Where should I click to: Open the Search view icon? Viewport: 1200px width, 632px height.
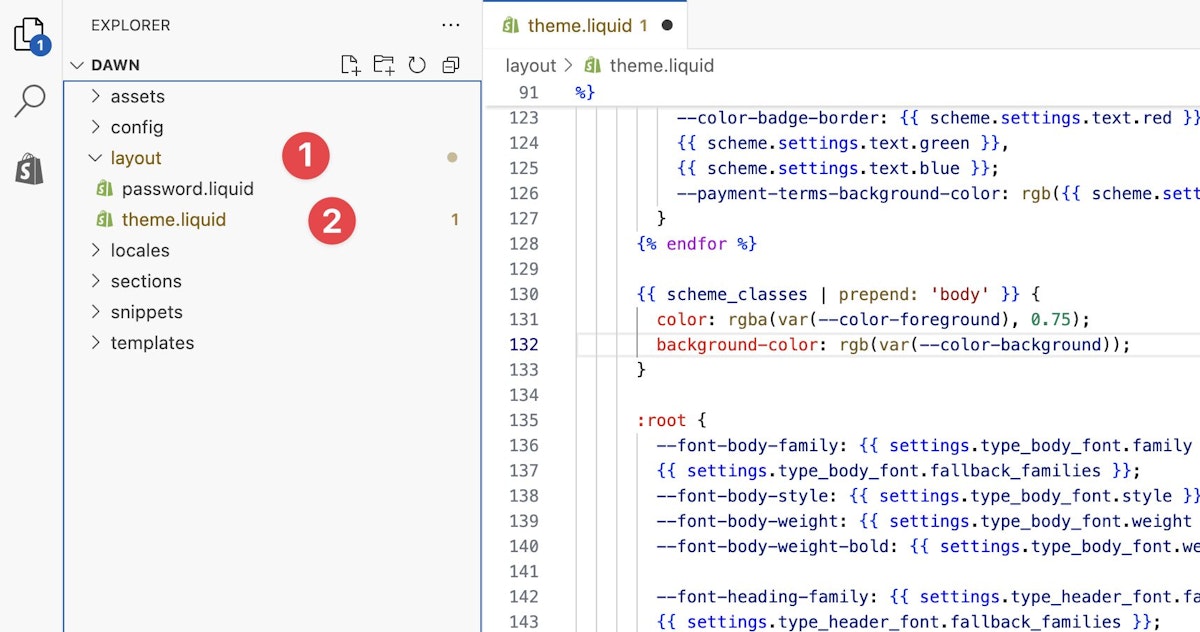tap(30, 101)
